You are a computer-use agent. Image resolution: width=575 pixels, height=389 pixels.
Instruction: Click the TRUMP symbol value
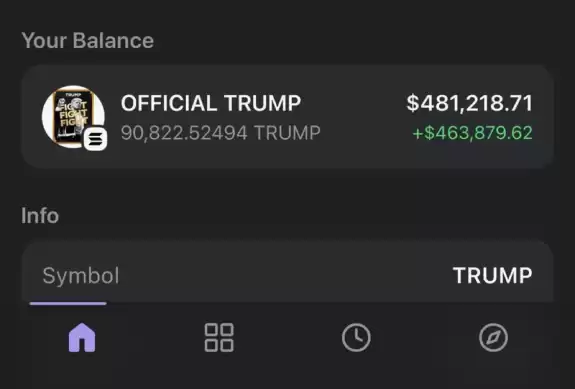(x=492, y=275)
